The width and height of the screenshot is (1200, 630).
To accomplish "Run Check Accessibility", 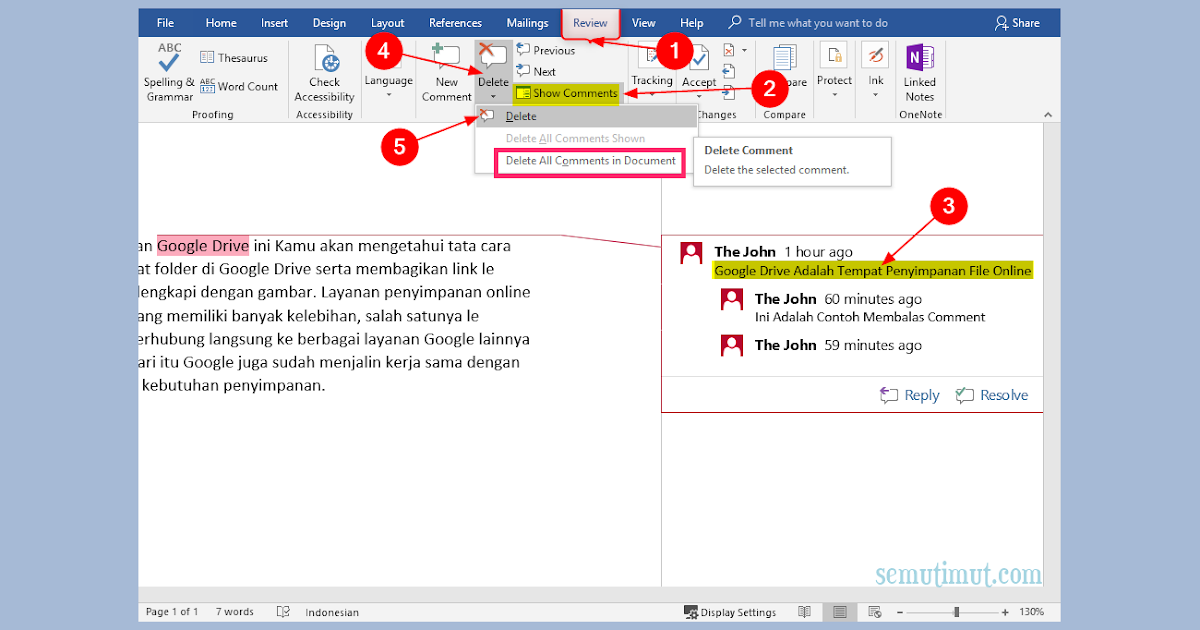I will [323, 72].
